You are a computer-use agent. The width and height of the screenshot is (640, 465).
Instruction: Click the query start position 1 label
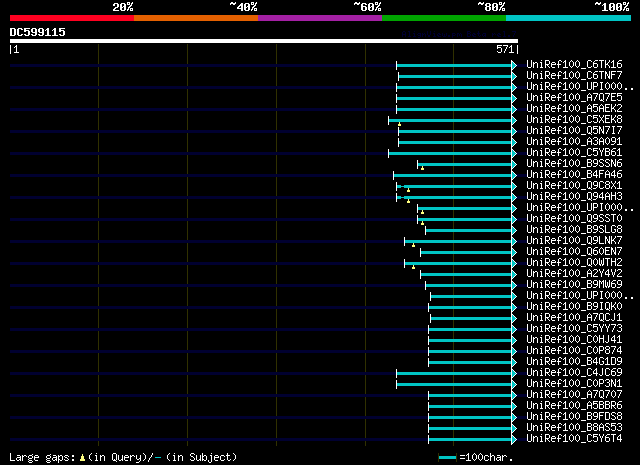(x=16, y=49)
